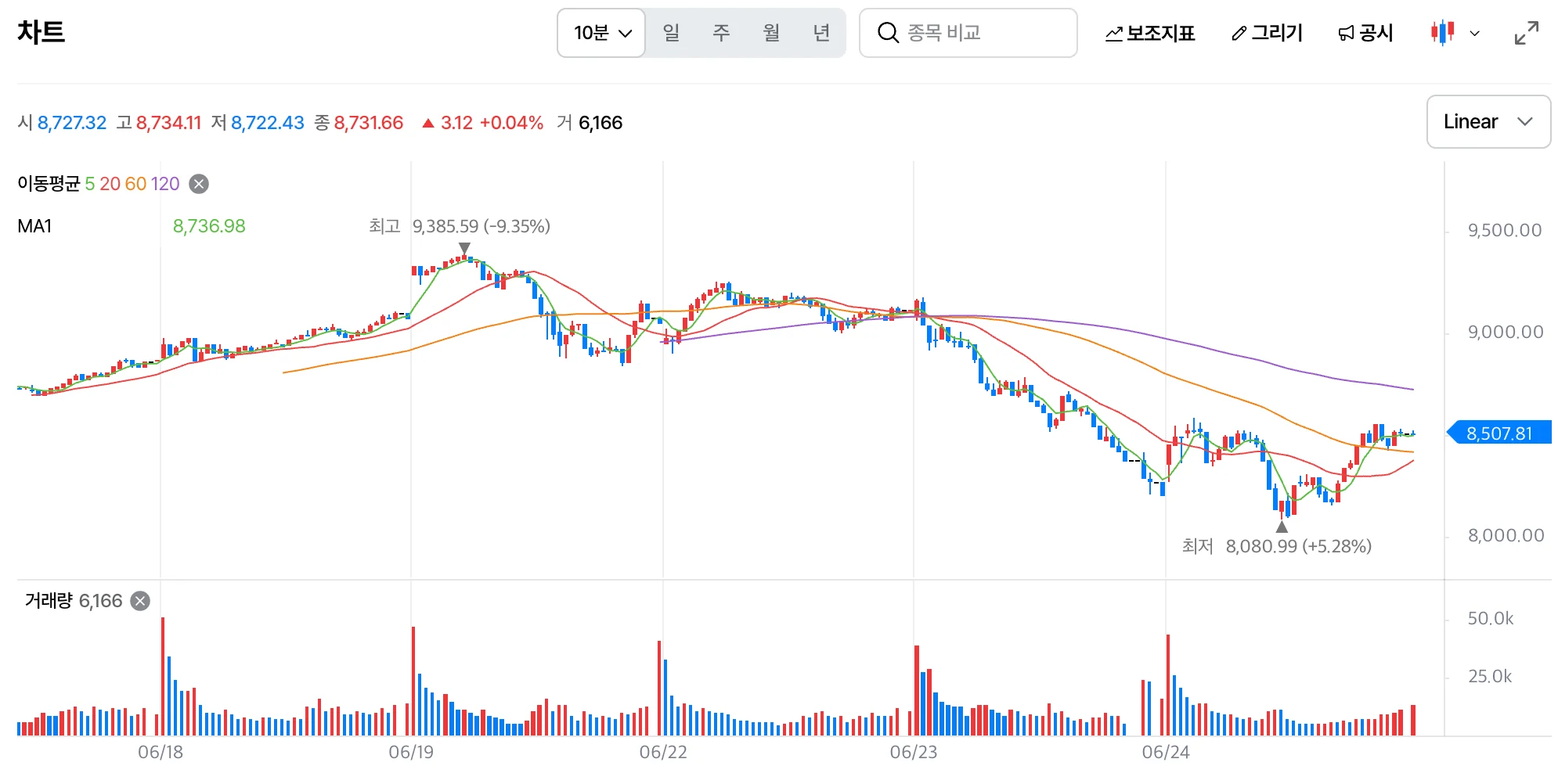Click the 9,500.00 price axis label
This screenshot has height=784, width=1558.
click(1505, 230)
